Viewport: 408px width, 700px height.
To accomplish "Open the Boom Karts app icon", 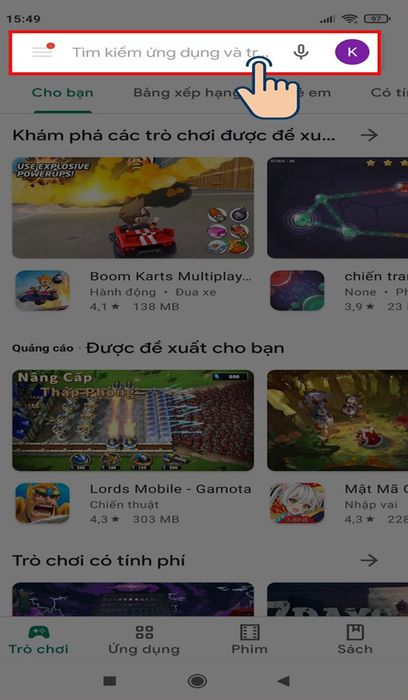I will coord(42,291).
